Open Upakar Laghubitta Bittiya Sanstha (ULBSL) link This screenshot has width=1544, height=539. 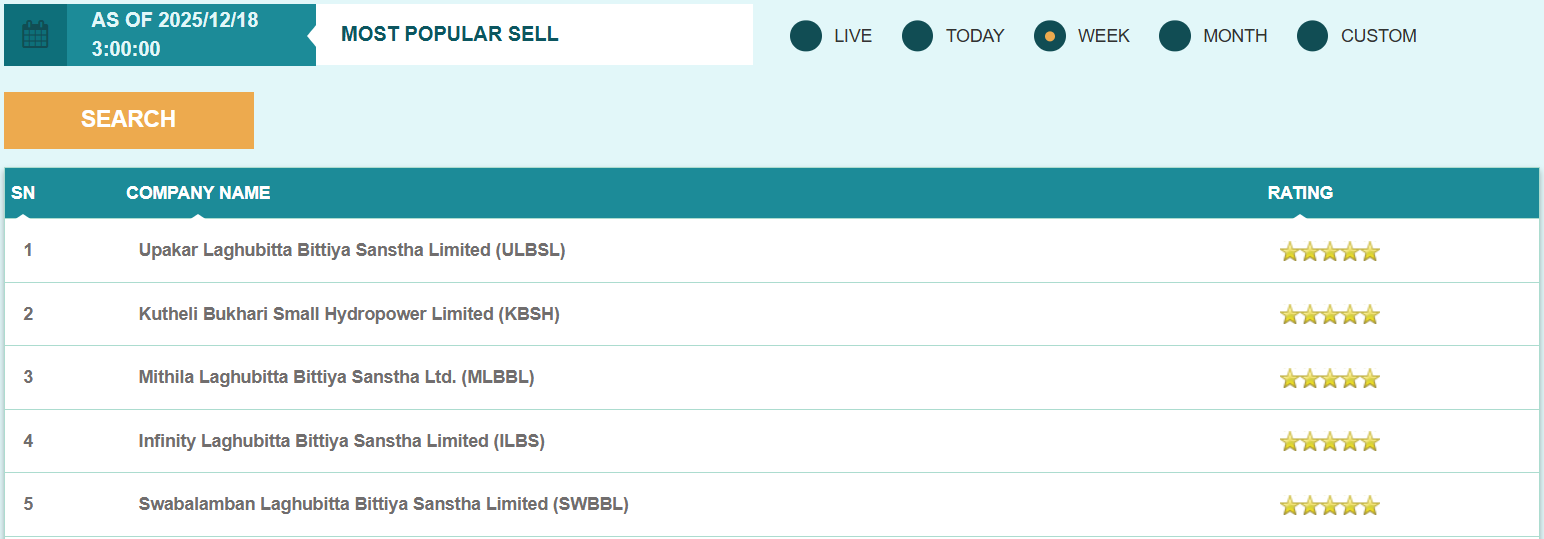pyautogui.click(x=352, y=250)
